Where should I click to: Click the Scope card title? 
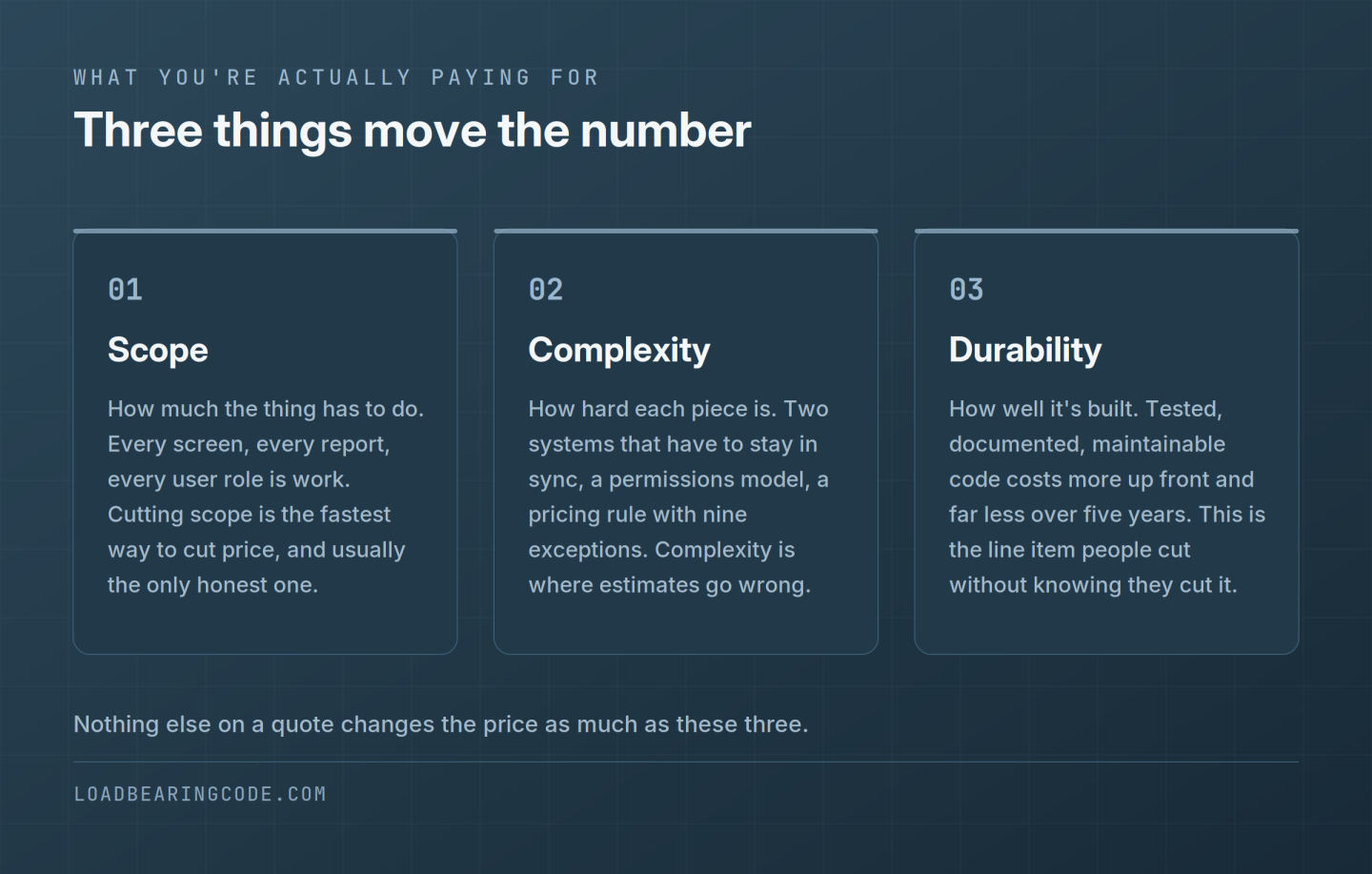click(x=158, y=350)
